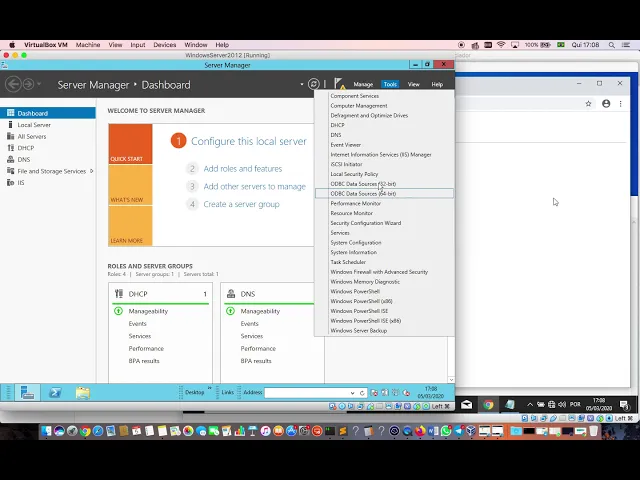Viewport: 640px width, 480px height.
Task: Click the Server Manager back arrow
Action: [13, 84]
